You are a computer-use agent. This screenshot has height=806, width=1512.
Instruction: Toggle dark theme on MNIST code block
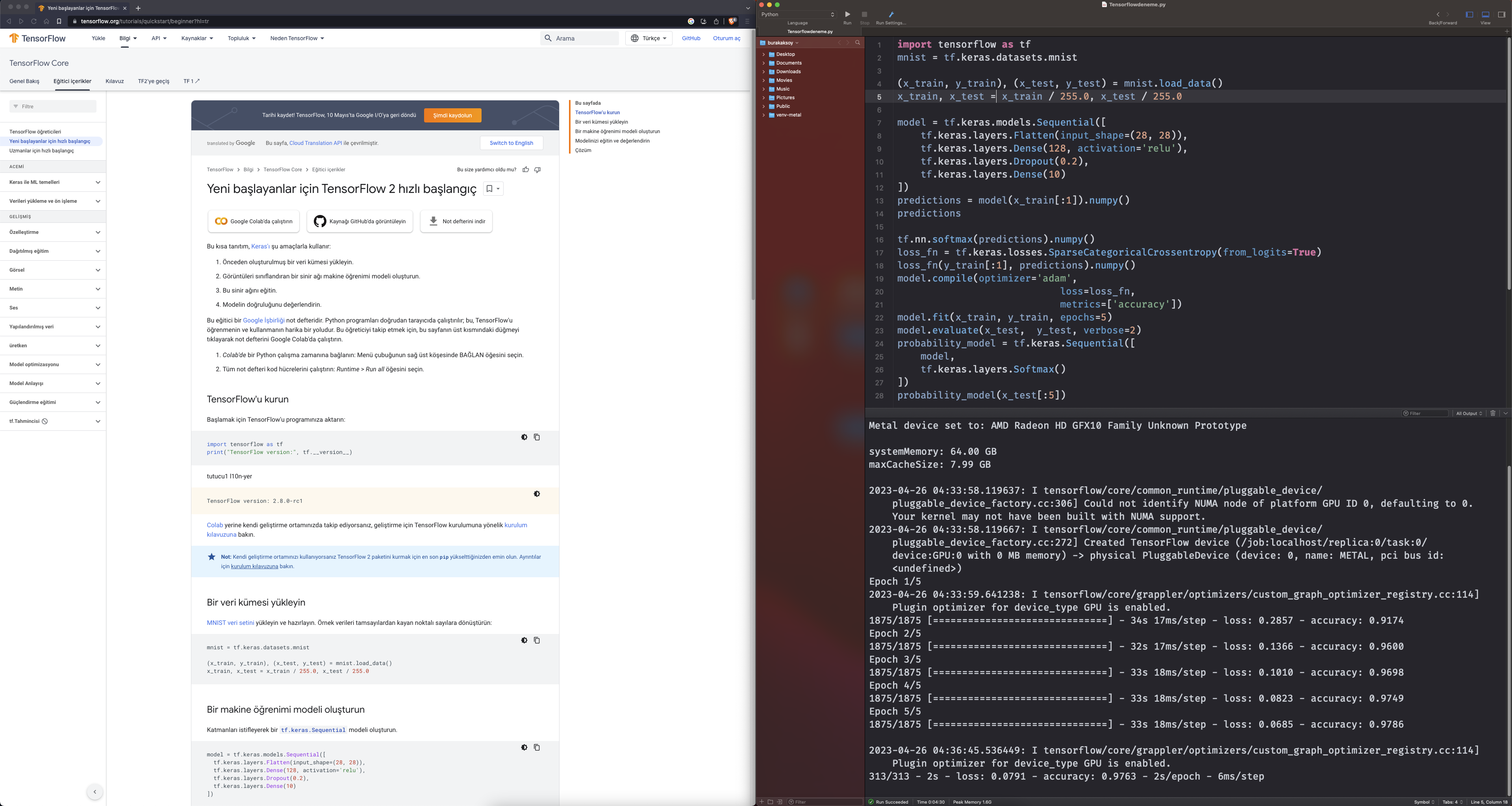(524, 641)
